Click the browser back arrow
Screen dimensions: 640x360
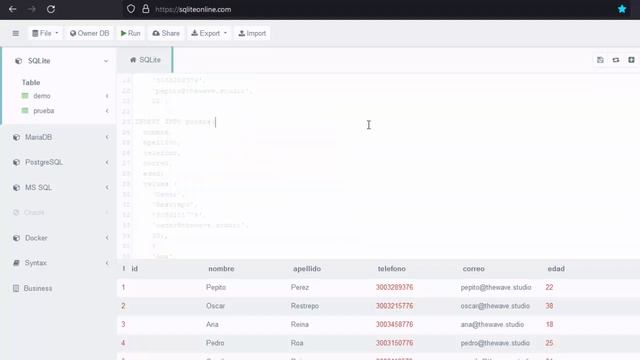pyautogui.click(x=13, y=9)
